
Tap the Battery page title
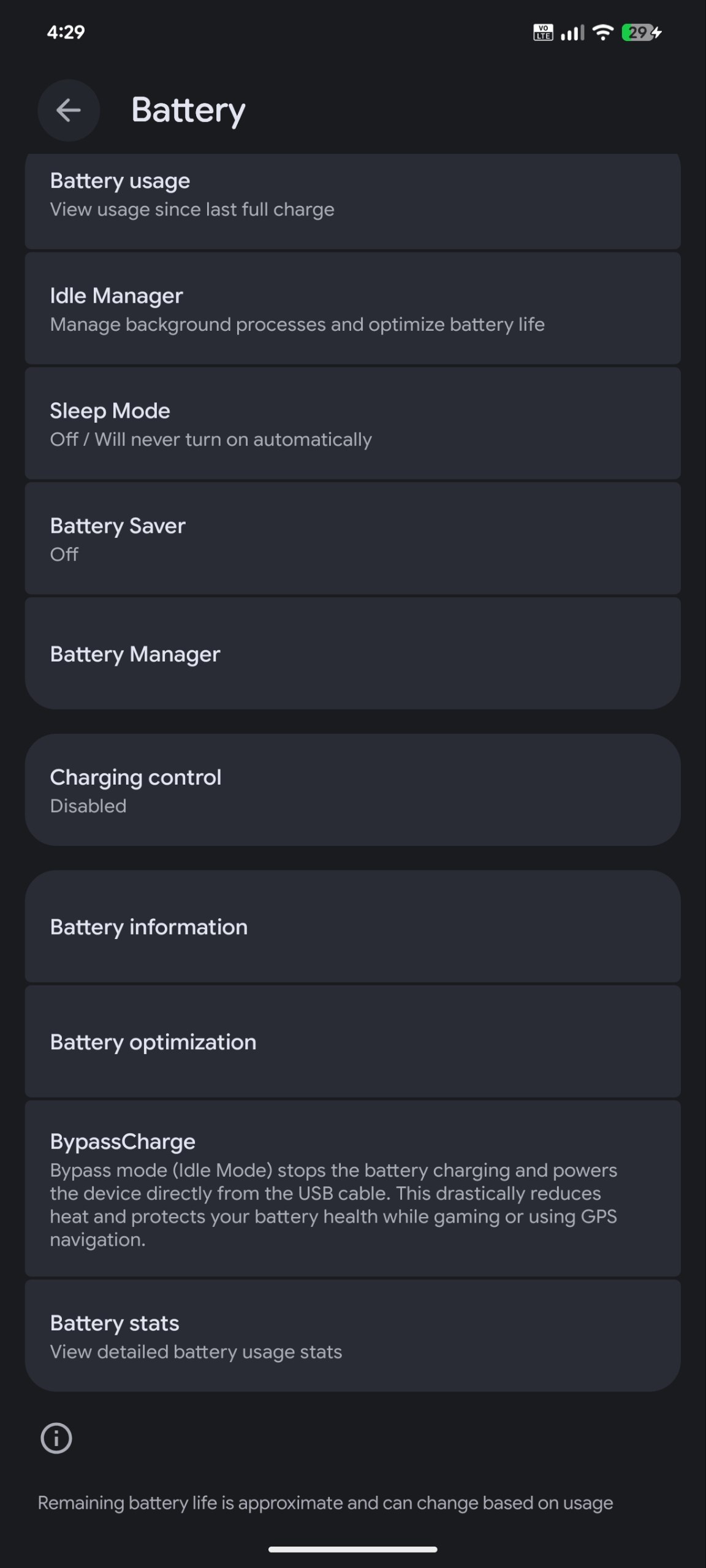coord(188,111)
